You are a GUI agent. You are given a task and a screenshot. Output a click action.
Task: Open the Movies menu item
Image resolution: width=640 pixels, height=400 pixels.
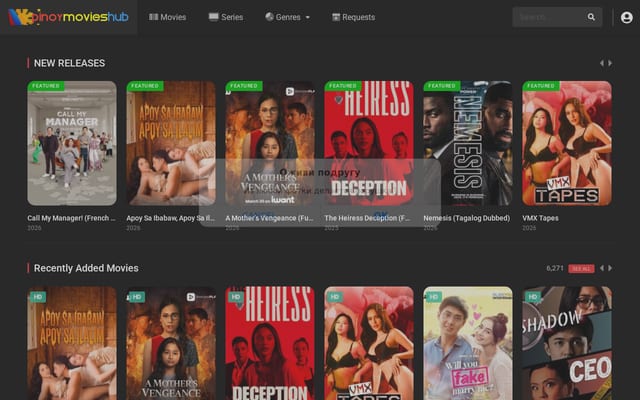167,17
